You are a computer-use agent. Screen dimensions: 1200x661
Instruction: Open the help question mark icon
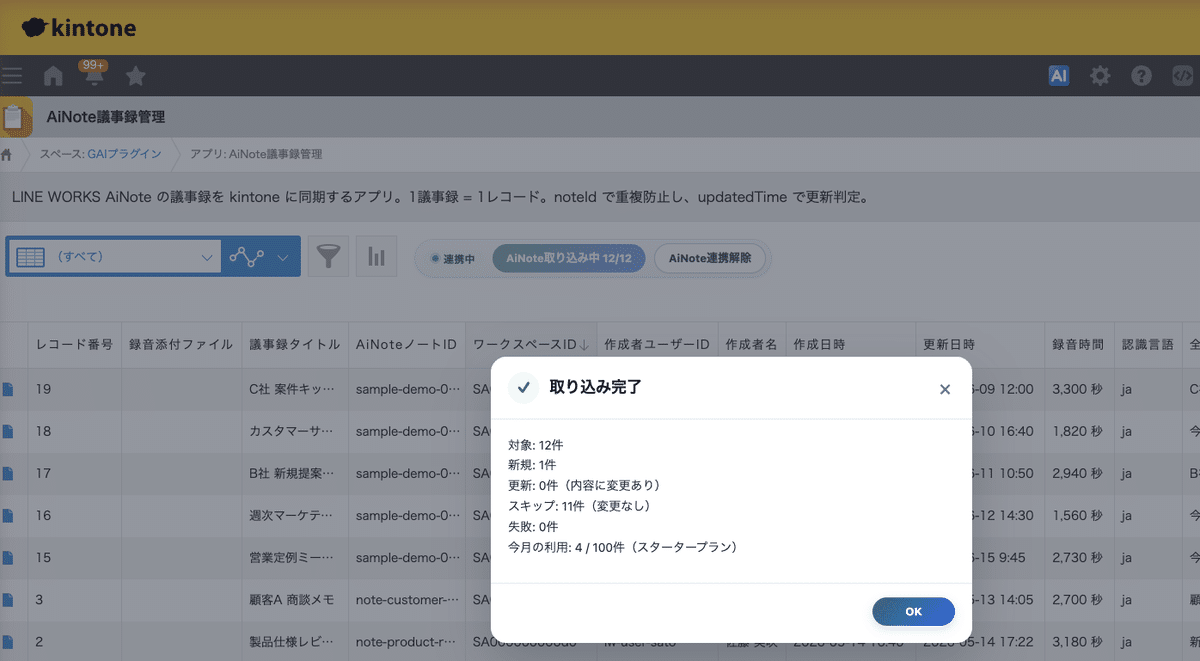tap(1141, 76)
